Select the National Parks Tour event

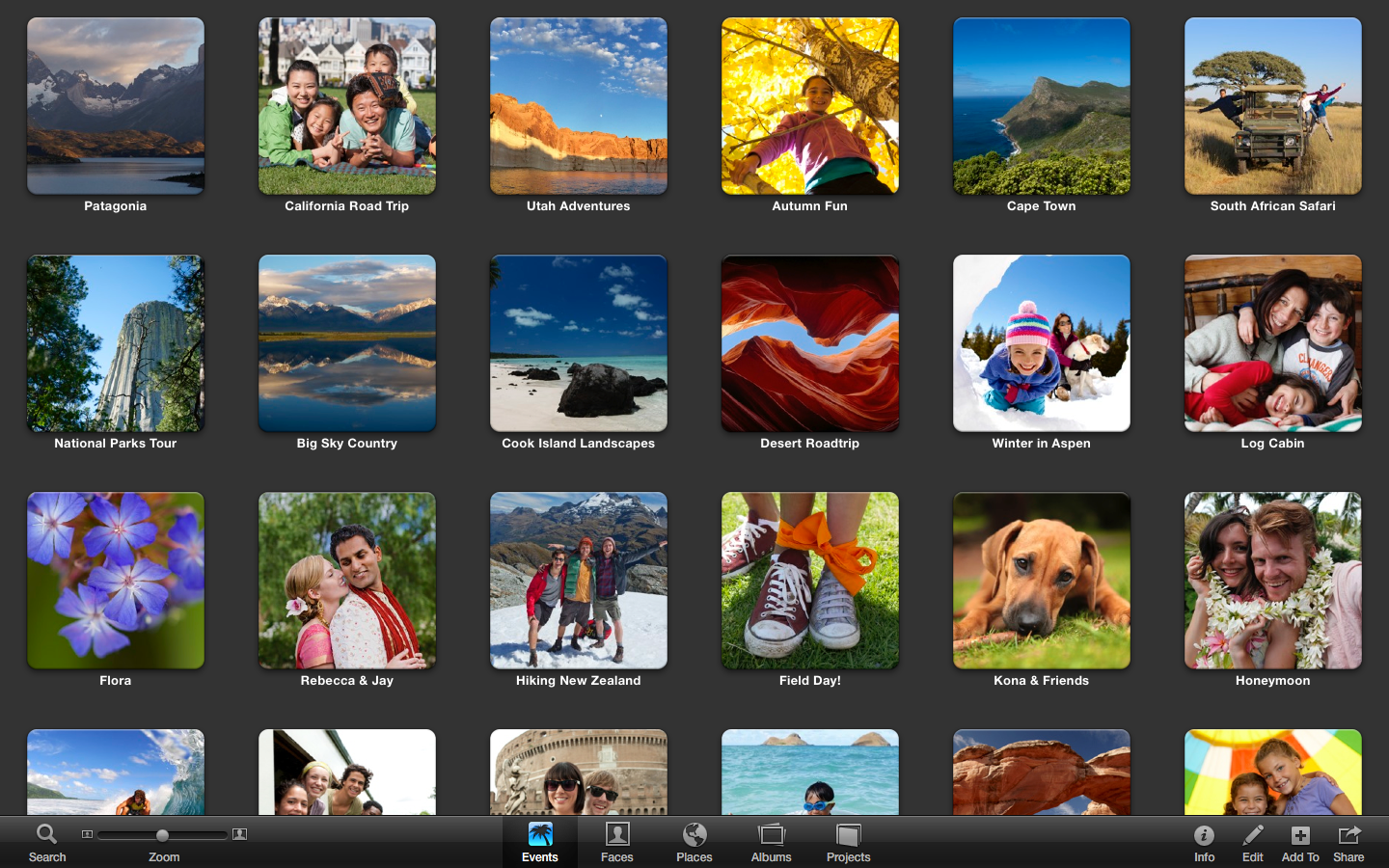pyautogui.click(x=116, y=343)
